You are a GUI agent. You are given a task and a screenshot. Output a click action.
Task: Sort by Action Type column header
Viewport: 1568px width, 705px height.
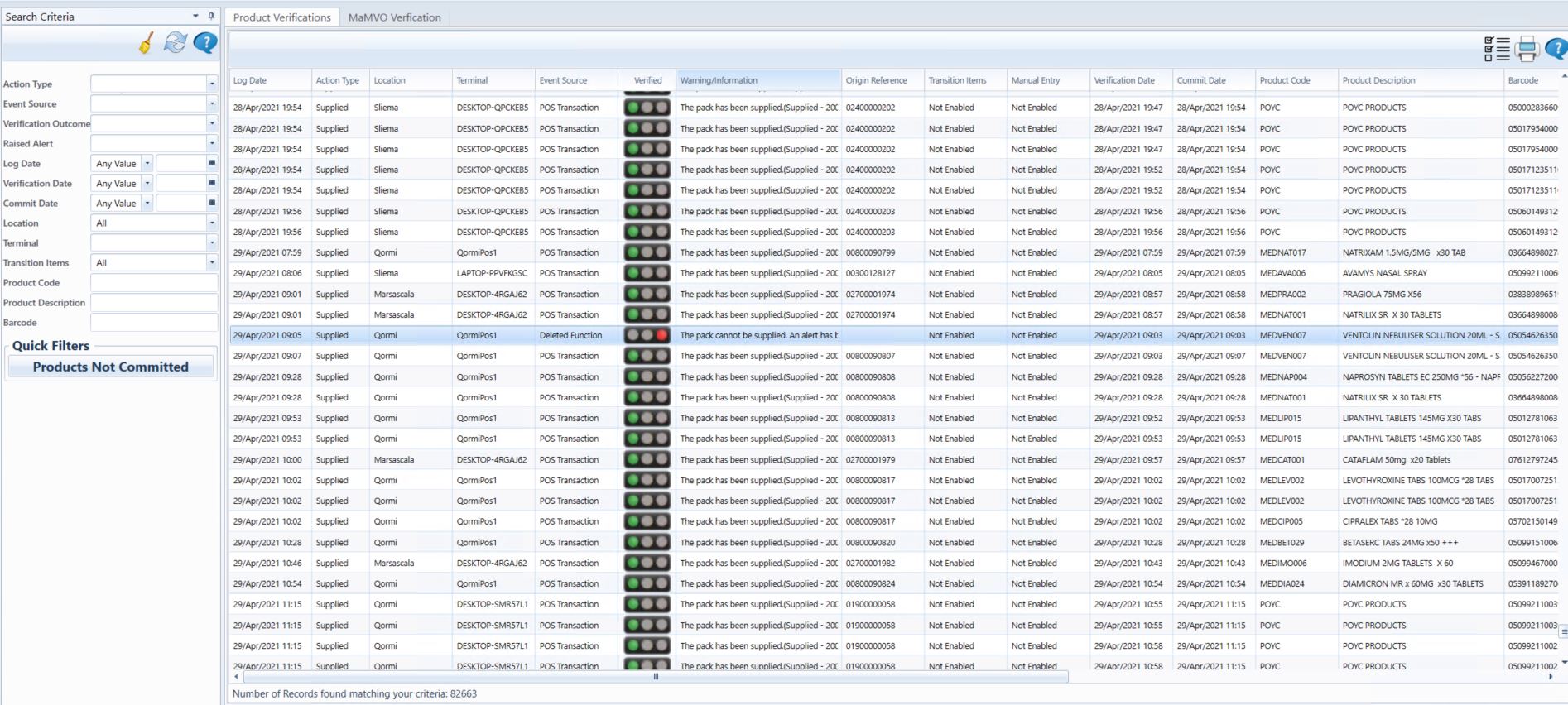coord(340,80)
